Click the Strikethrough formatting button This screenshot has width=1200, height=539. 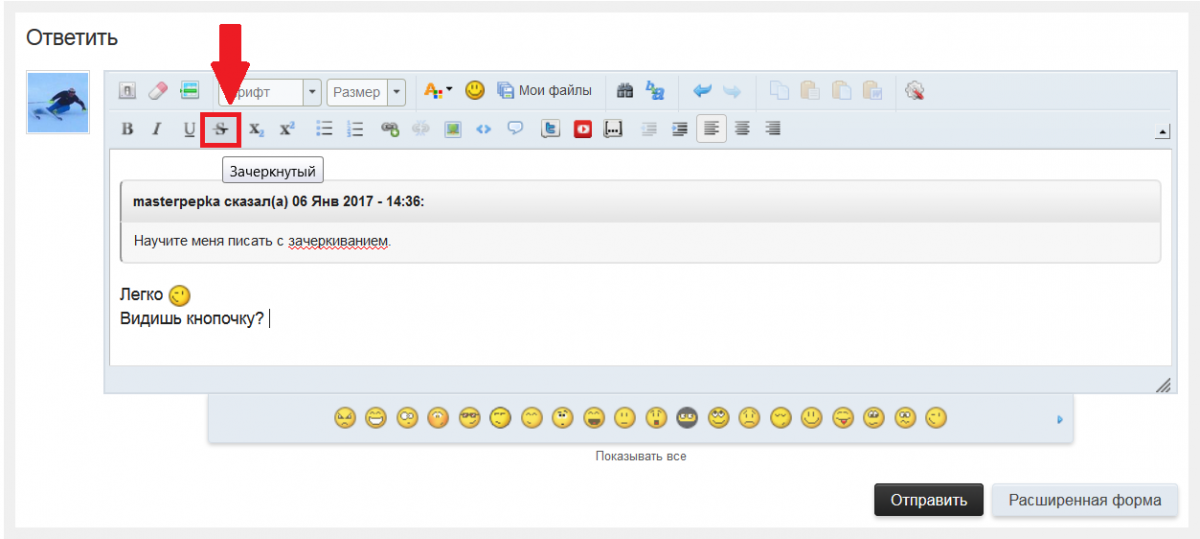pos(221,129)
